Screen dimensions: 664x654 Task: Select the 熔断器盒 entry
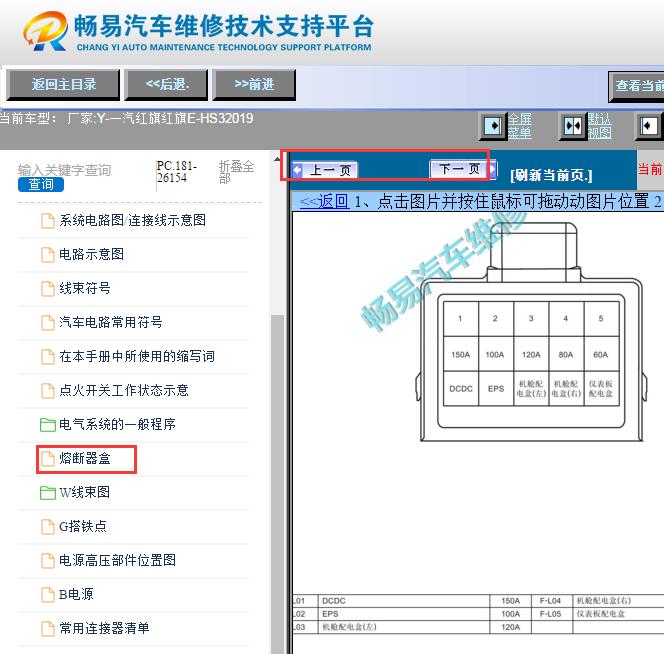(x=85, y=458)
